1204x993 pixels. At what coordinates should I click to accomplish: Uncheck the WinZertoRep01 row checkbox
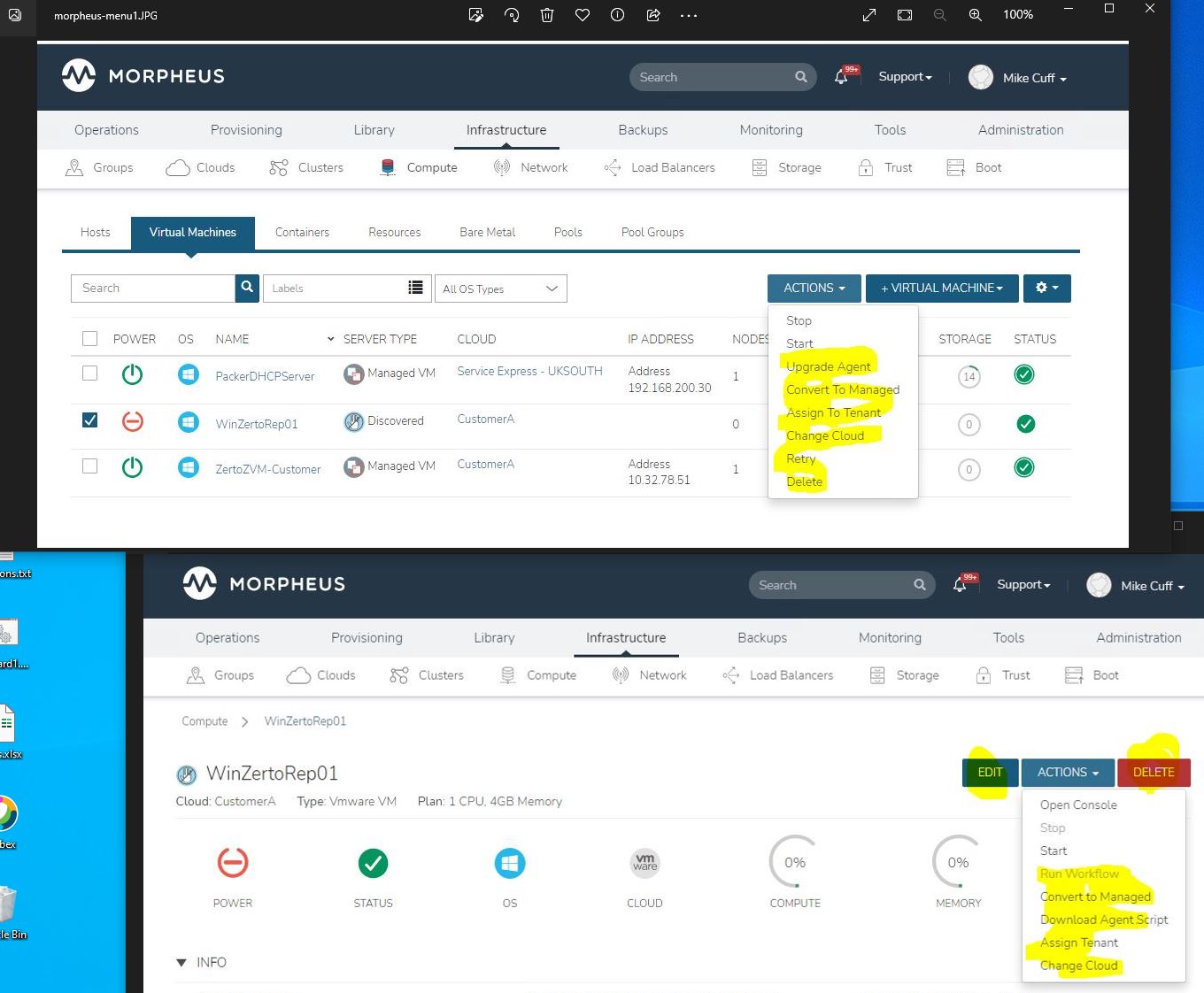[89, 420]
